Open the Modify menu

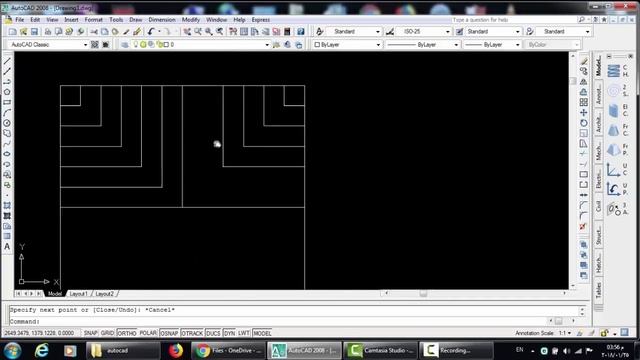(191, 20)
